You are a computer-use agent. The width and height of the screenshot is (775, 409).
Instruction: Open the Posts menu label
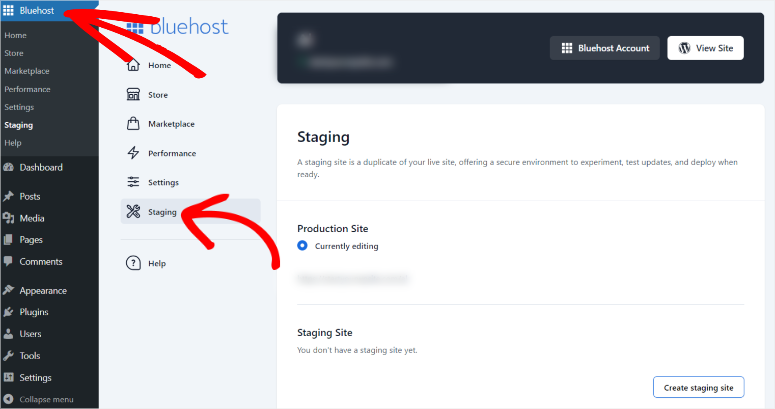[x=30, y=196]
